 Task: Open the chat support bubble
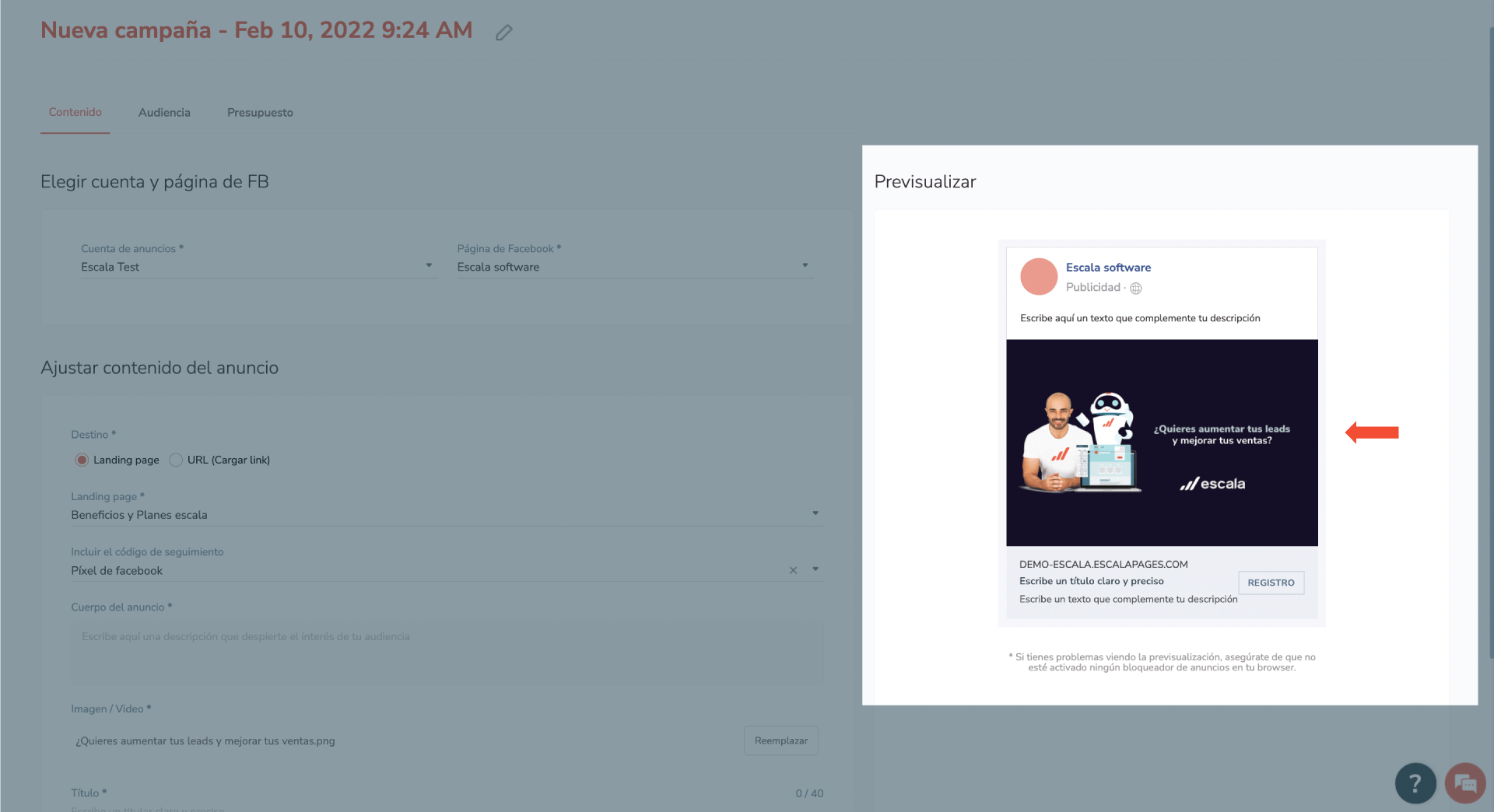click(x=1465, y=783)
